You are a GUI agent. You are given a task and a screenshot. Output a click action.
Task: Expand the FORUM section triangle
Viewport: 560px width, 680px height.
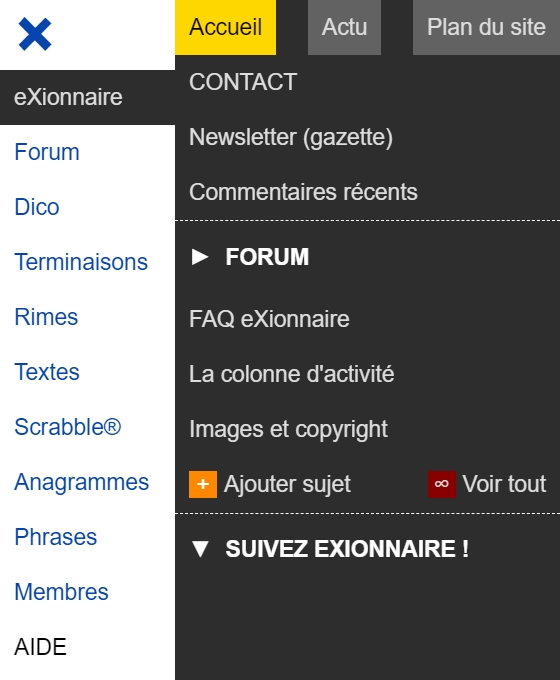coord(200,257)
